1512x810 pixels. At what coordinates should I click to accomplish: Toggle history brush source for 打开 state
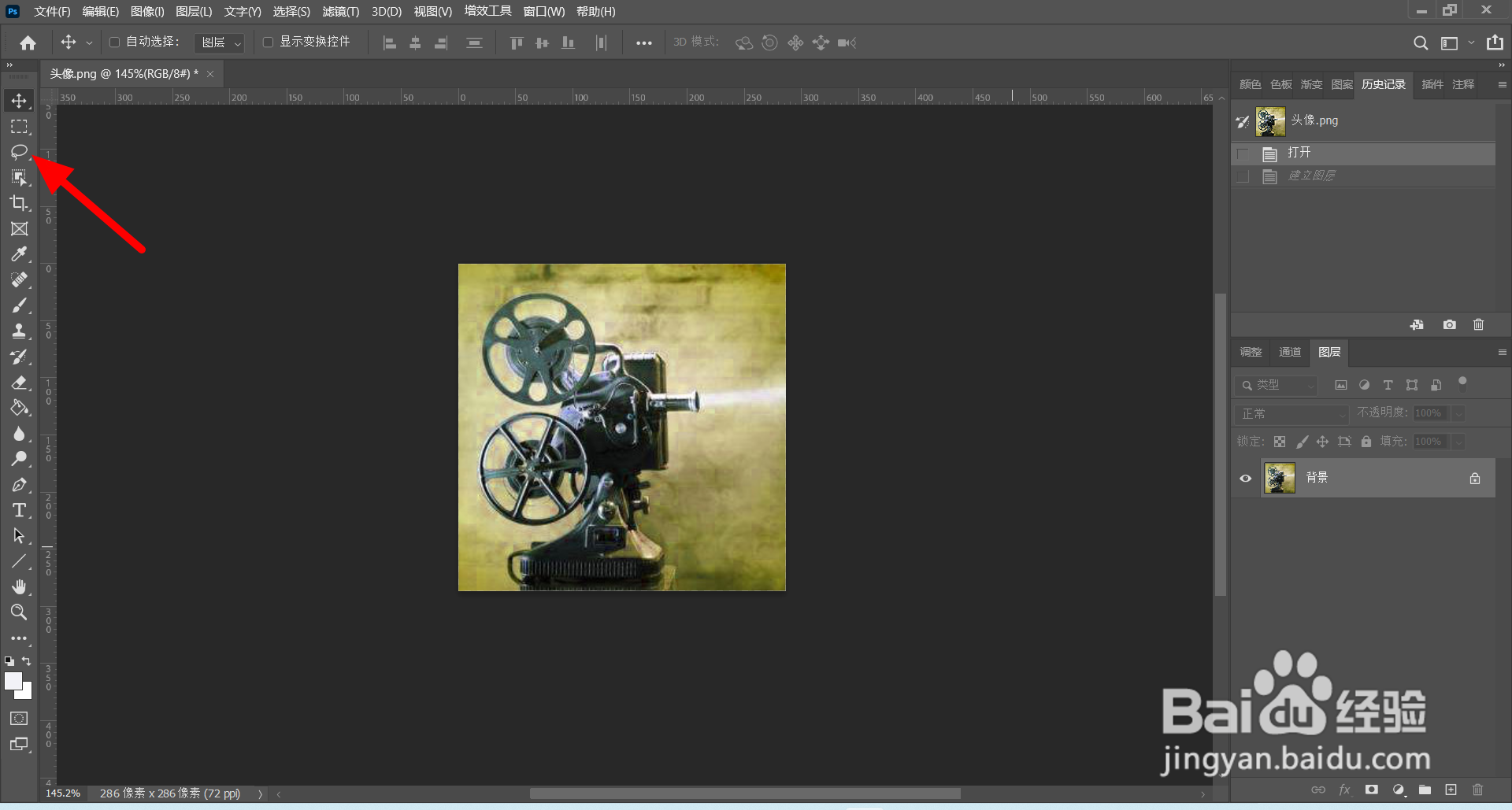tap(1243, 153)
